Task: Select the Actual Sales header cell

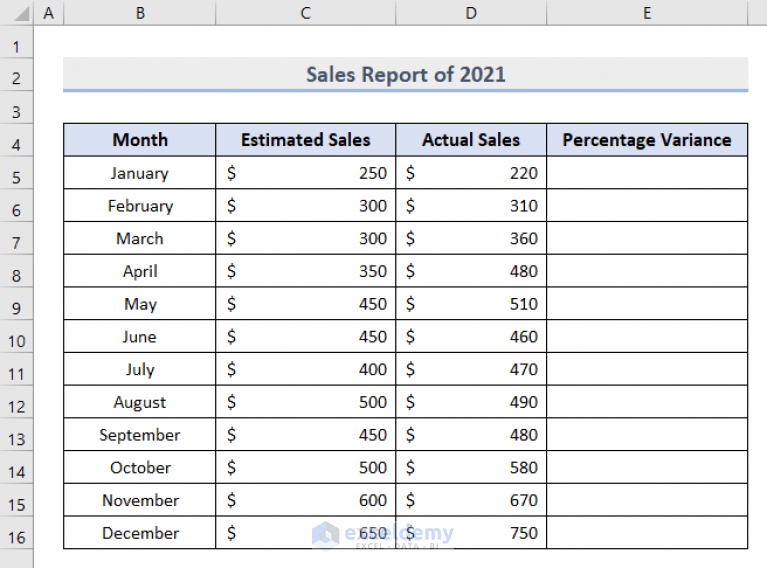Action: point(471,140)
